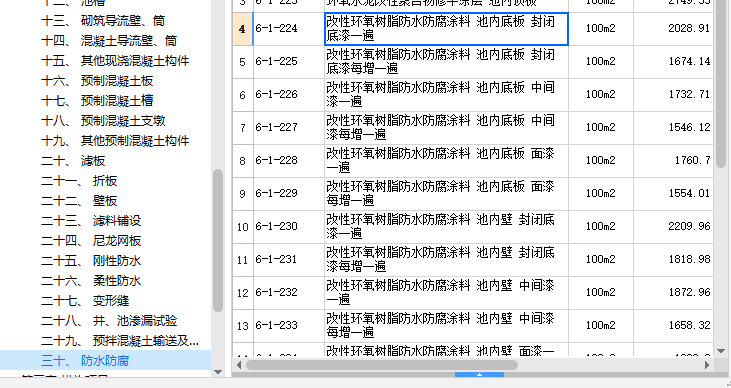The height and width of the screenshot is (388, 731).
Task: Click name cell 池内底板 面漆每增一遍
Action: click(446, 194)
